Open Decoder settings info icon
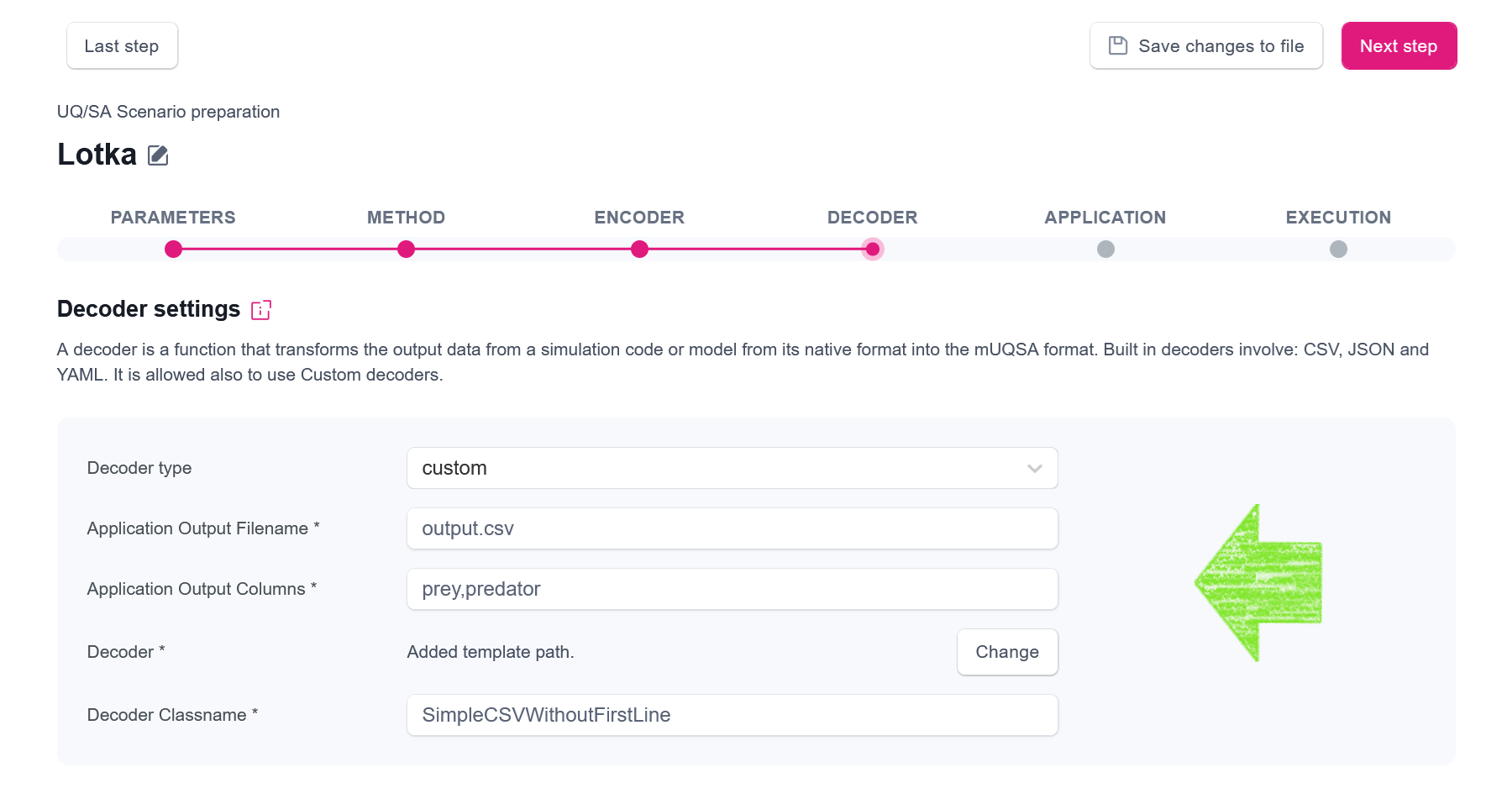 (261, 310)
